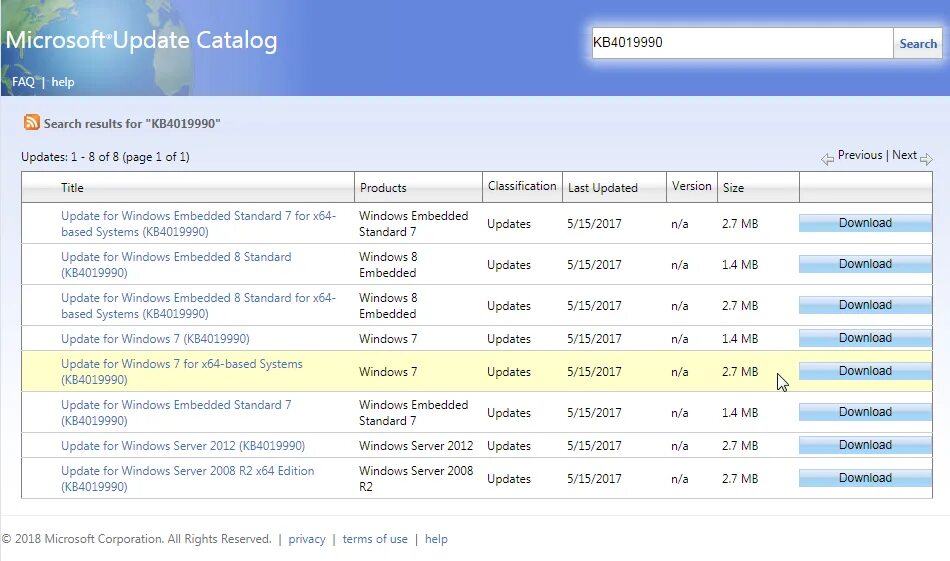Open Update for Windows Server 2012 title
The width and height of the screenshot is (950, 561).
click(x=183, y=446)
